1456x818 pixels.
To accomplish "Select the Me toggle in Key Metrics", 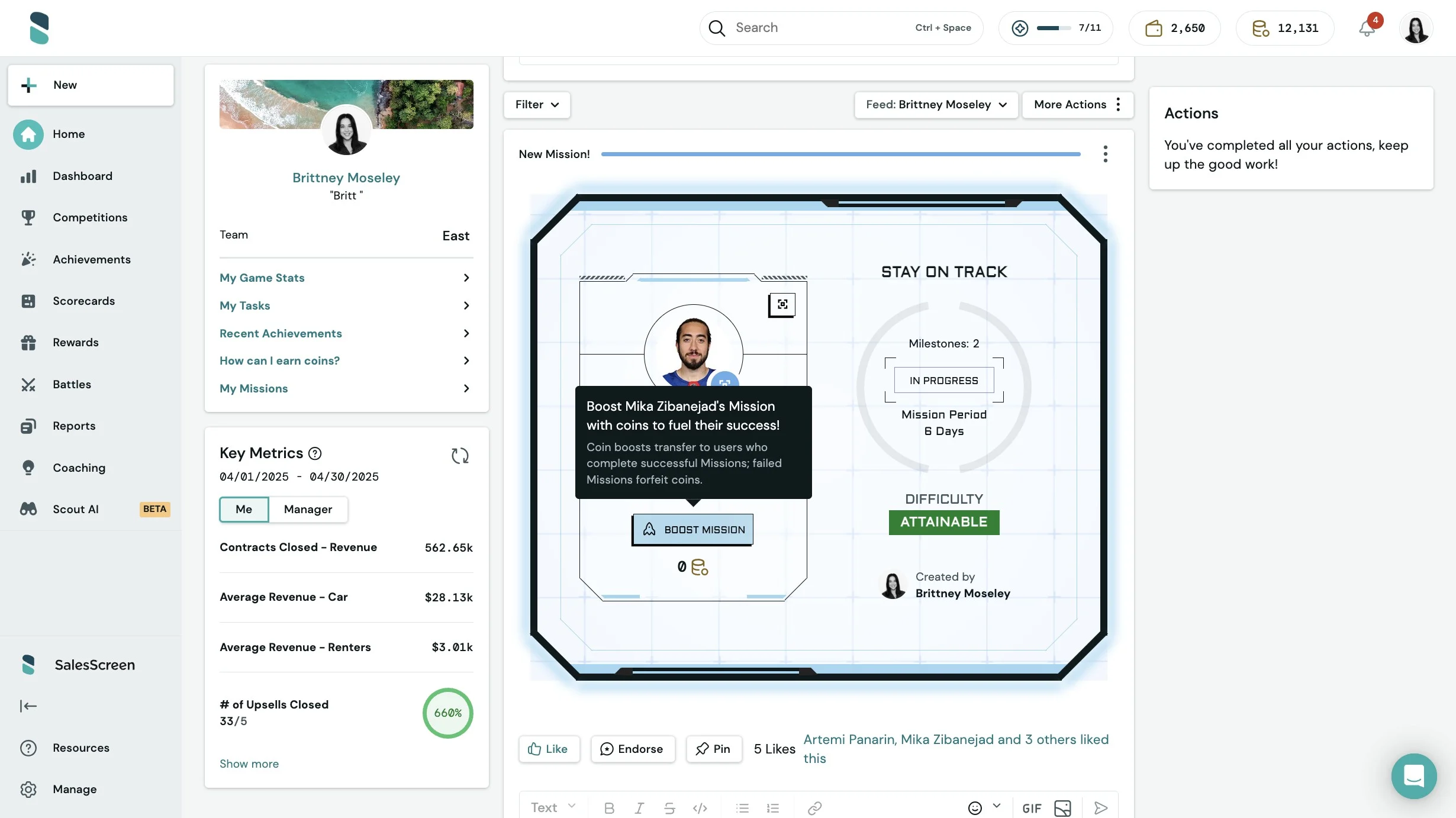I will click(x=244, y=510).
